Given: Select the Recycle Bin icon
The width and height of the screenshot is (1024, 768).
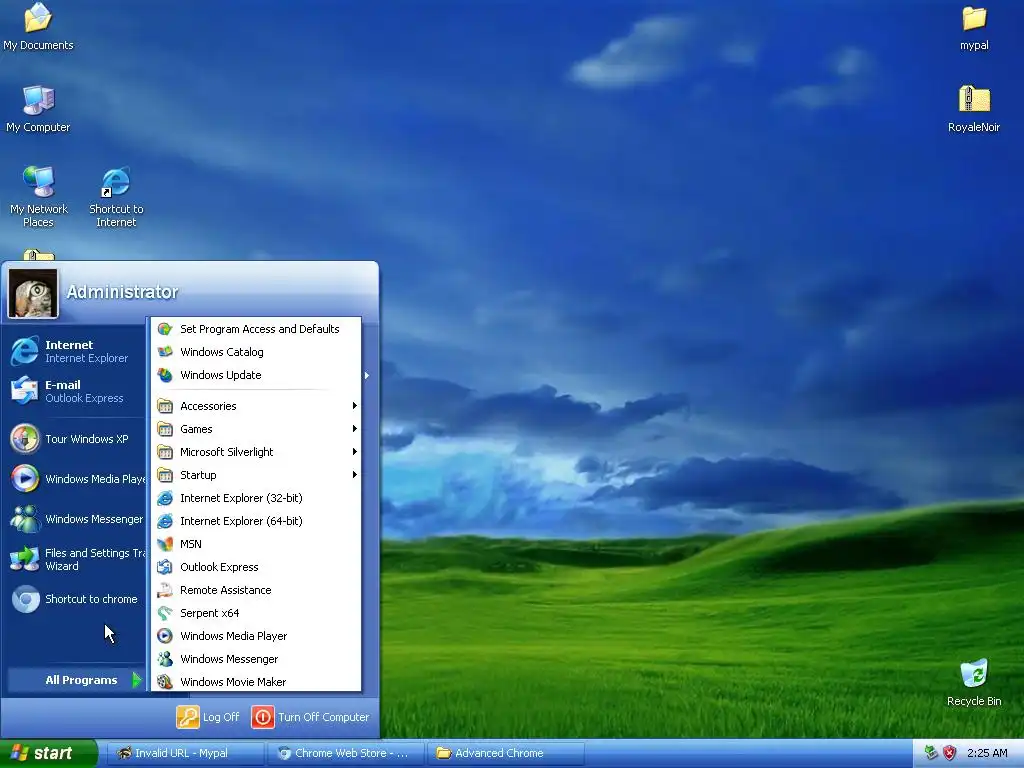Looking at the screenshot, I should coord(974,682).
